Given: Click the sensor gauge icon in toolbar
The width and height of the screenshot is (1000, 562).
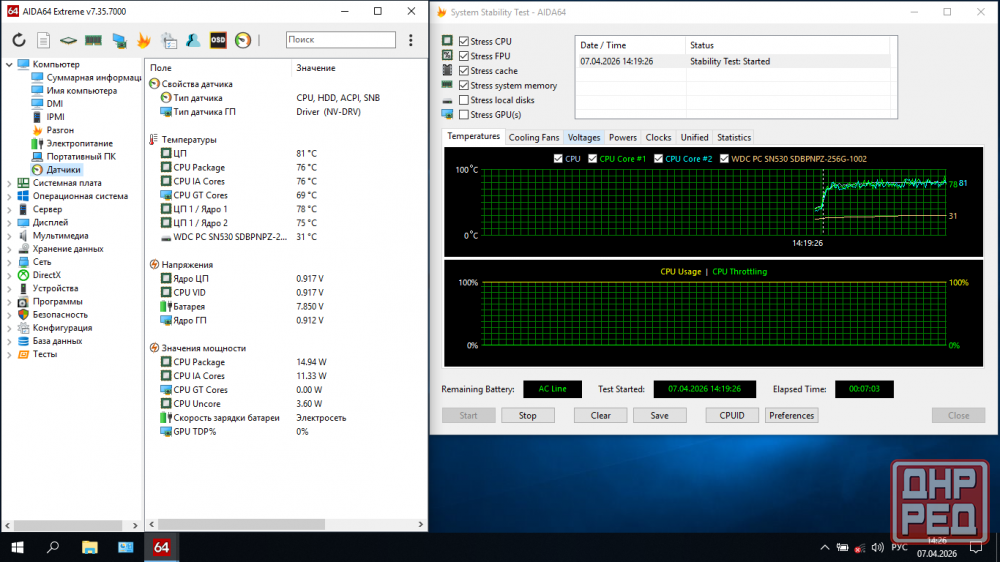Looking at the screenshot, I should pyautogui.click(x=242, y=41).
